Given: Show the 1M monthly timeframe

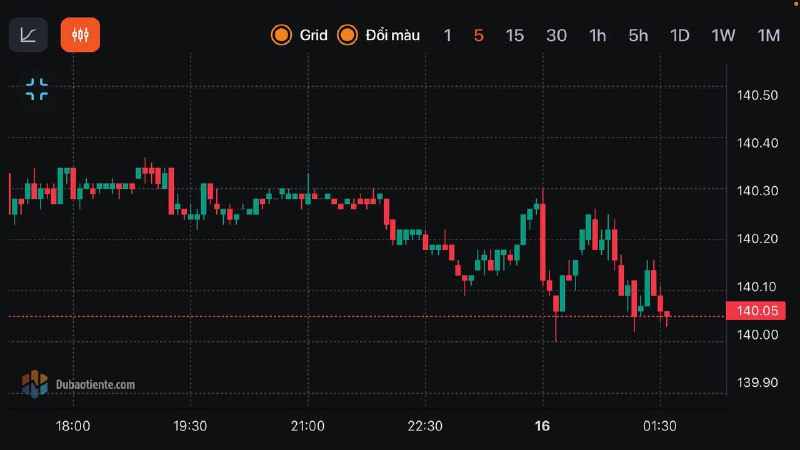Looking at the screenshot, I should pyautogui.click(x=768, y=35).
